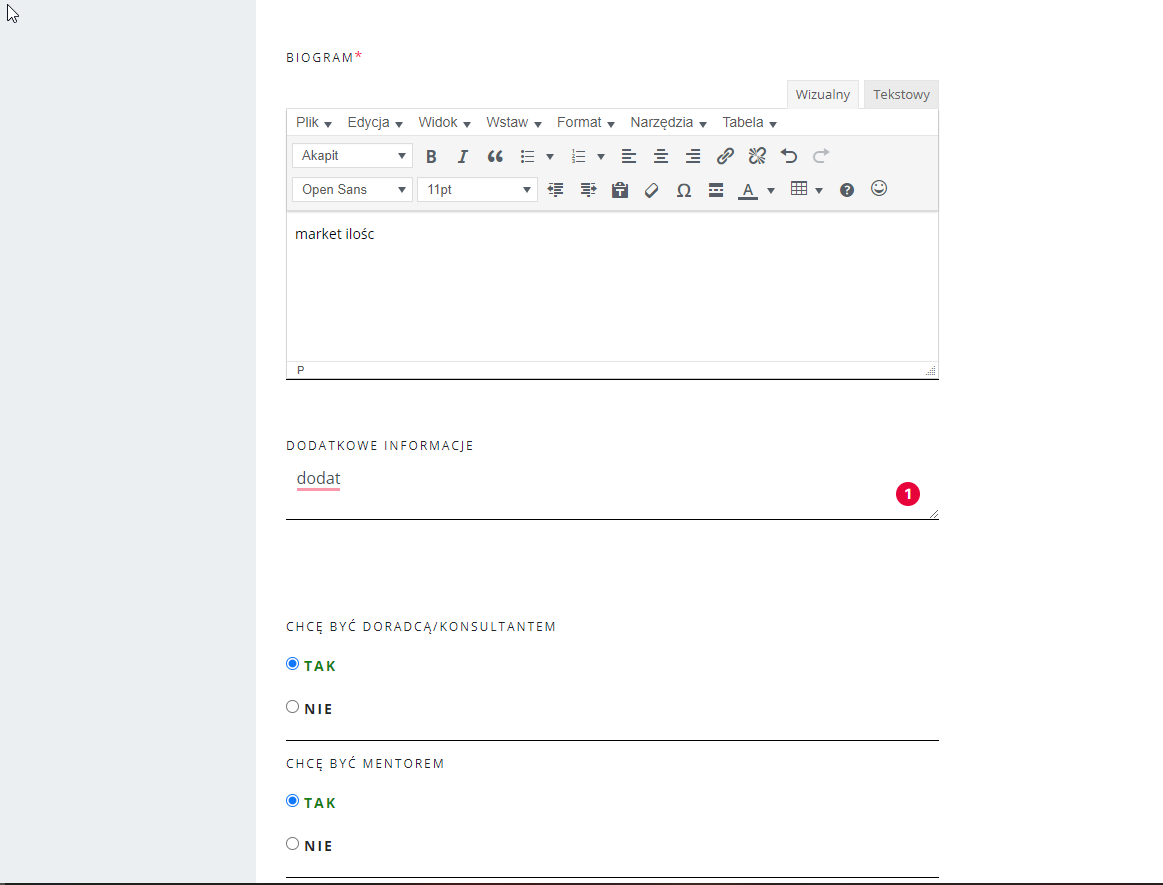Viewport: 1163px width, 885px height.
Task: Expand the 11pt font size dropdown
Action: (477, 190)
